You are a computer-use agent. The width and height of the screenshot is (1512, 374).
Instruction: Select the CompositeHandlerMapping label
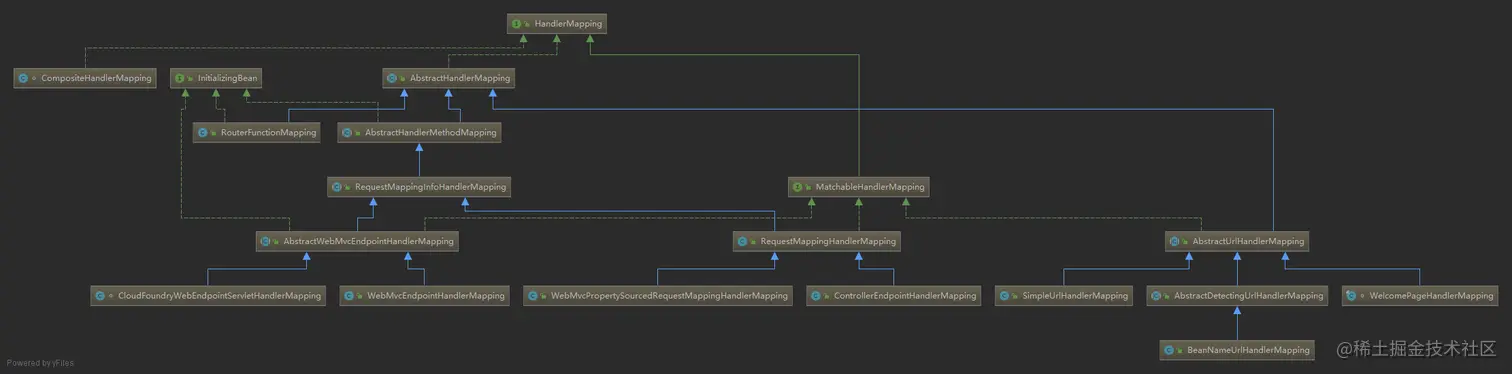click(x=96, y=78)
